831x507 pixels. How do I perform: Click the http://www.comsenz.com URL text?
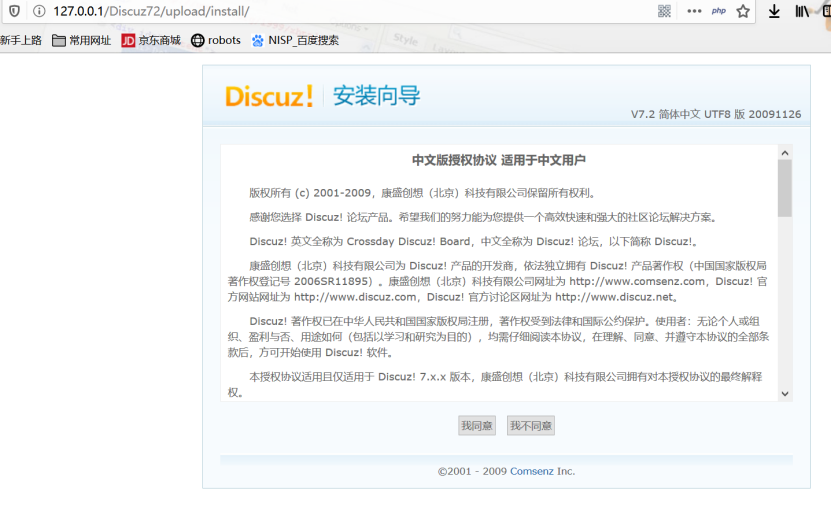pos(637,281)
